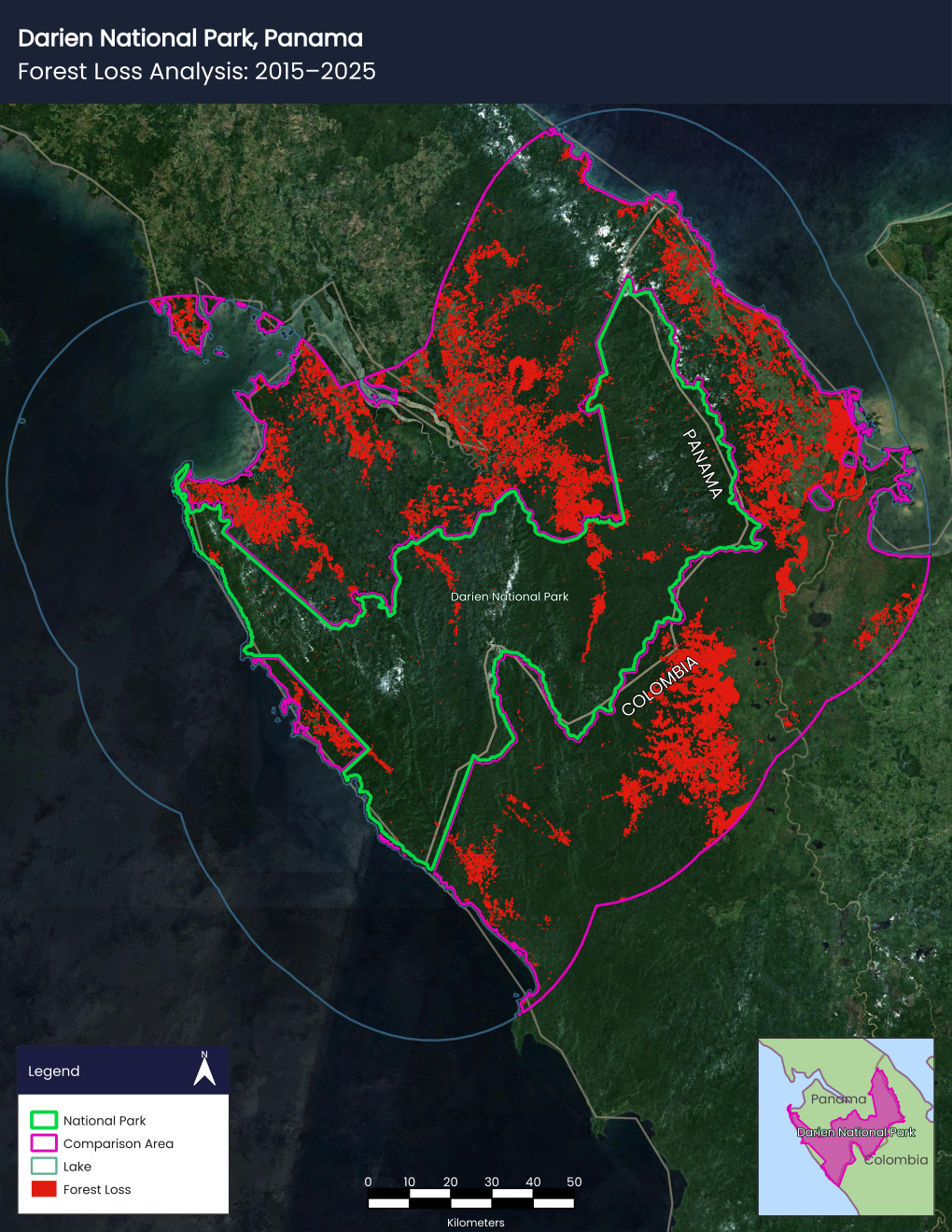Viewport: 952px width, 1232px height.
Task: Click the 0 mark on scale bar
Action: 368,1182
